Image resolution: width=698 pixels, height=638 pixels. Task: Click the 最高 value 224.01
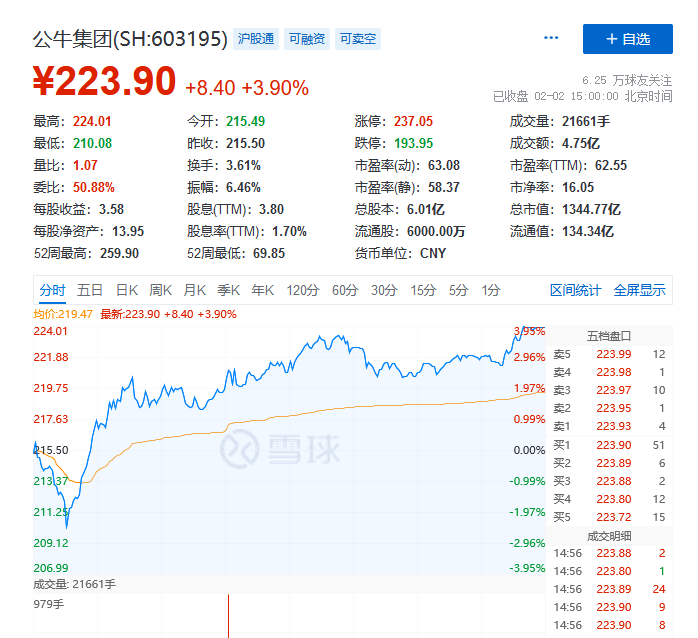[92, 121]
